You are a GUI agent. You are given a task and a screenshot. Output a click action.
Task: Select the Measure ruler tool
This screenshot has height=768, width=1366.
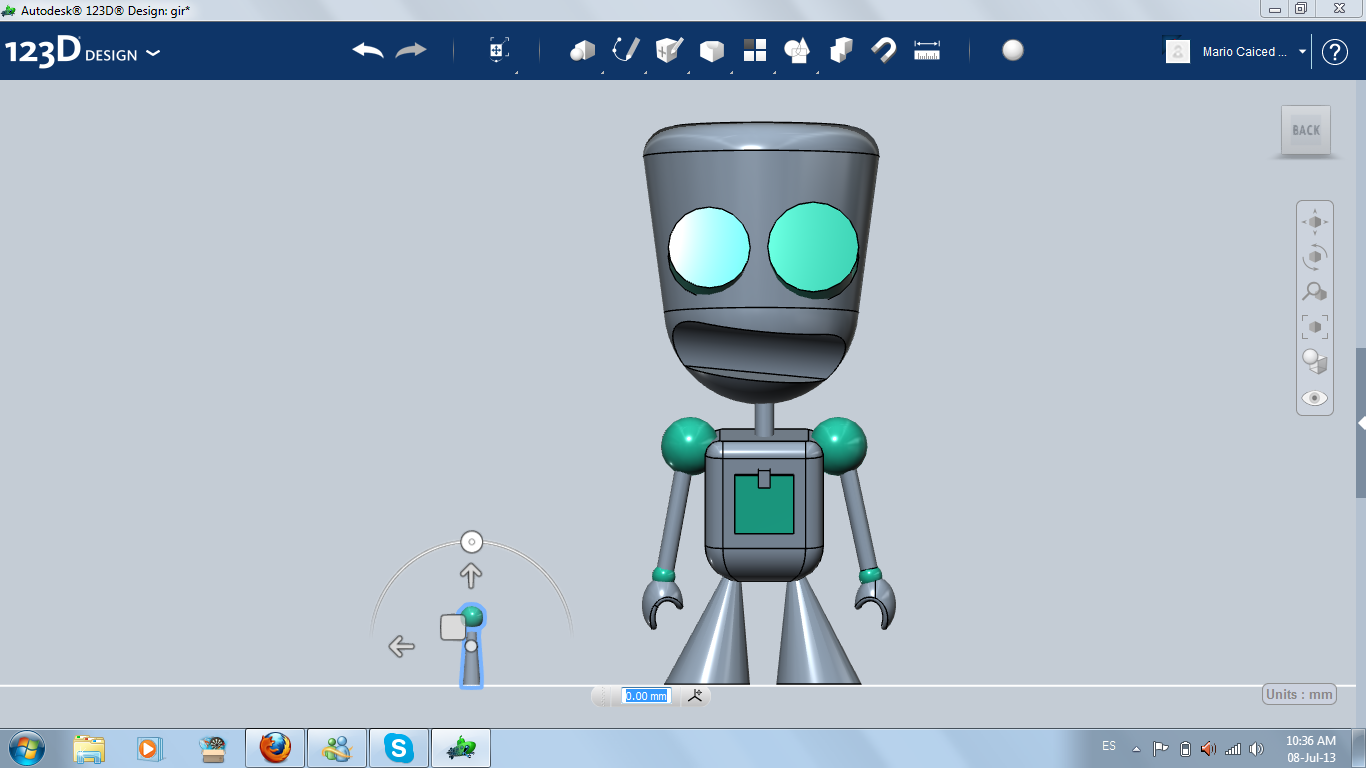[927, 50]
